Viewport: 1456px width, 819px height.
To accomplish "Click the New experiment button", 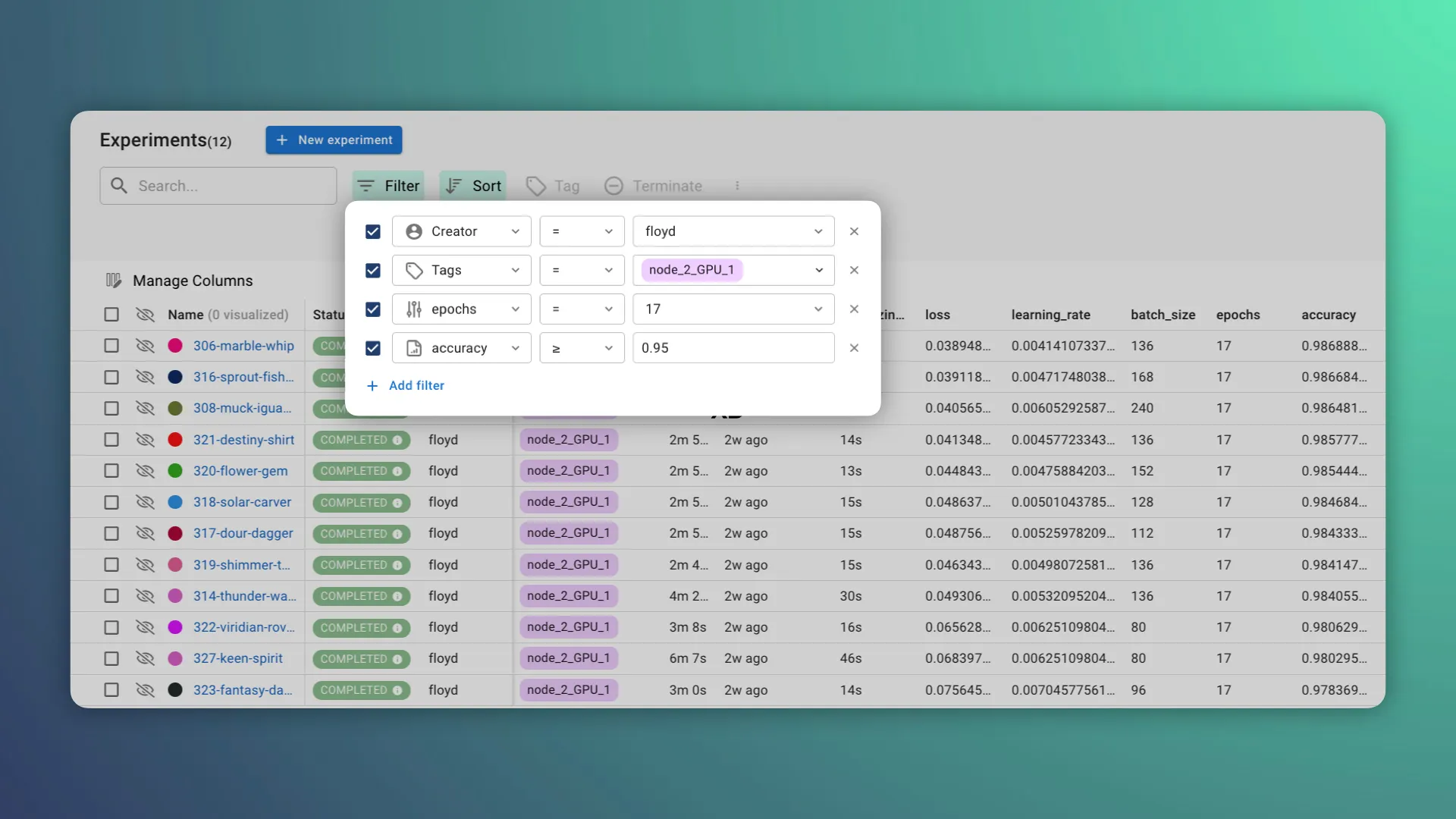I will pyautogui.click(x=334, y=140).
